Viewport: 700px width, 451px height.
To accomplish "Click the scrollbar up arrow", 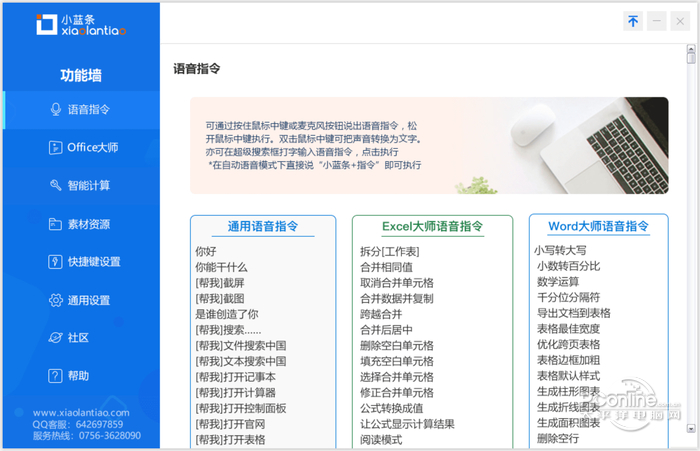I will pyautogui.click(x=691, y=48).
